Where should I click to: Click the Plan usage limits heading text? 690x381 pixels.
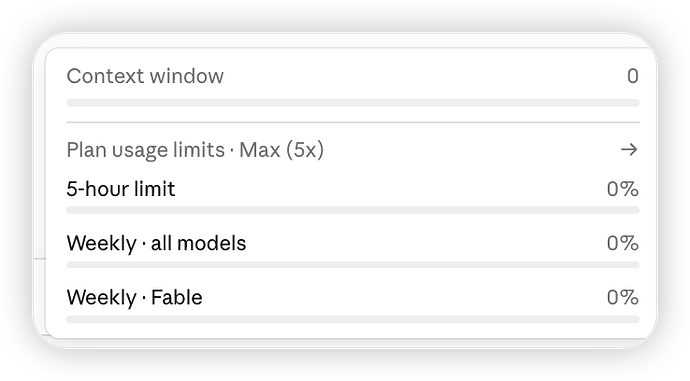pos(146,150)
